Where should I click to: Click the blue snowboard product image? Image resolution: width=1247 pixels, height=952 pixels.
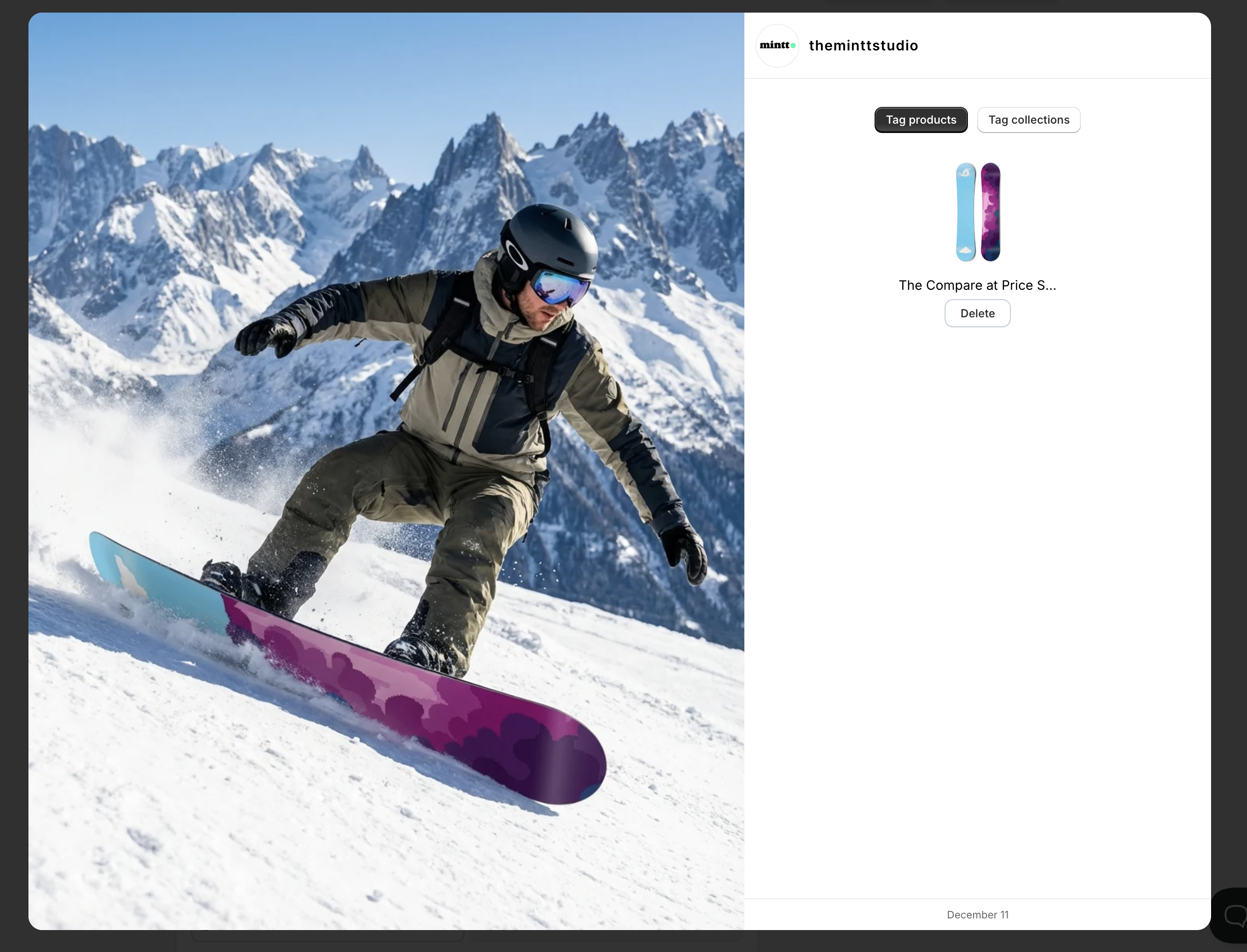[966, 212]
